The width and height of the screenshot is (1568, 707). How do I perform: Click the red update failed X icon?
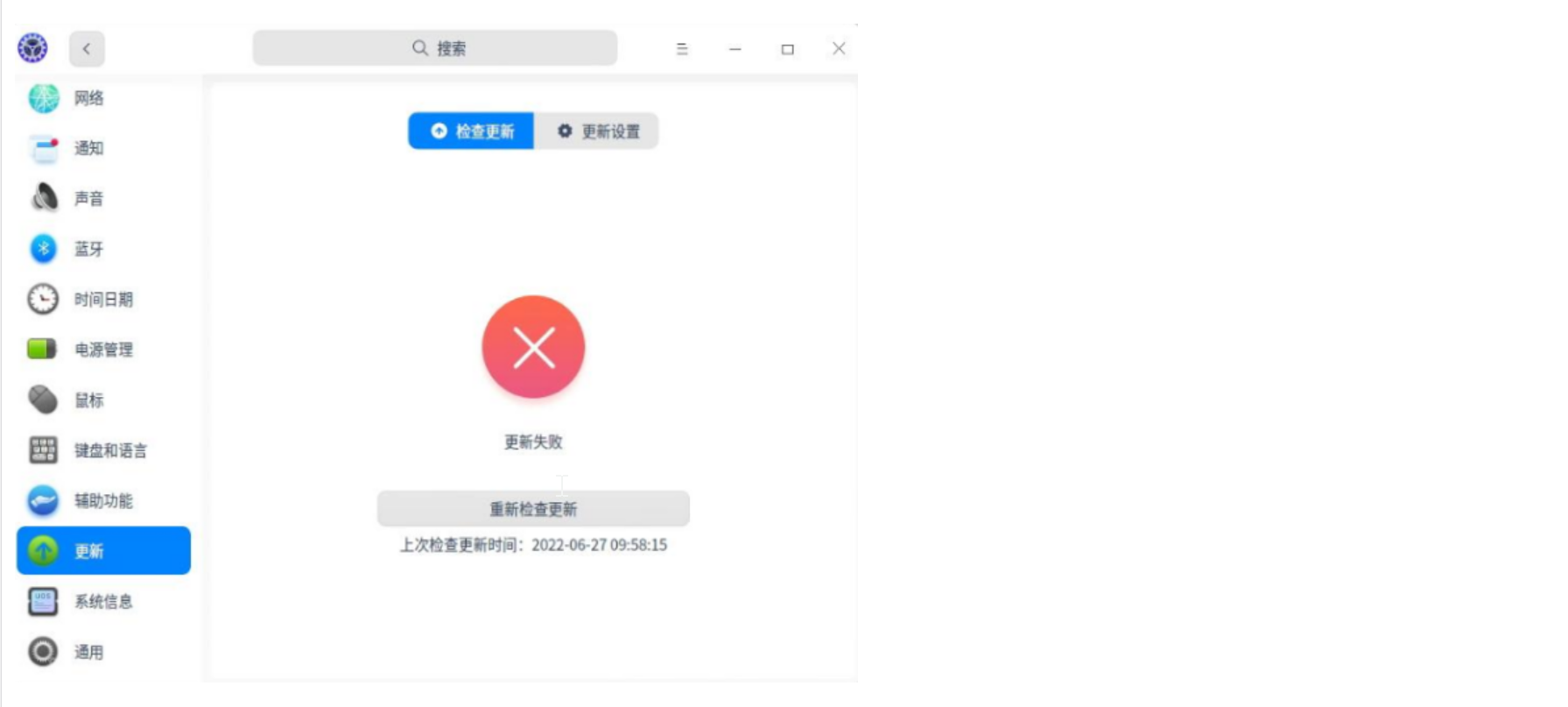click(533, 347)
